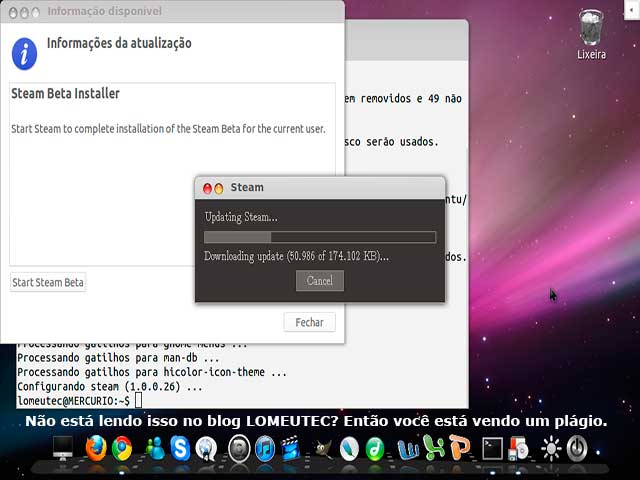Click the Steam update download progress bar

pos(320,237)
